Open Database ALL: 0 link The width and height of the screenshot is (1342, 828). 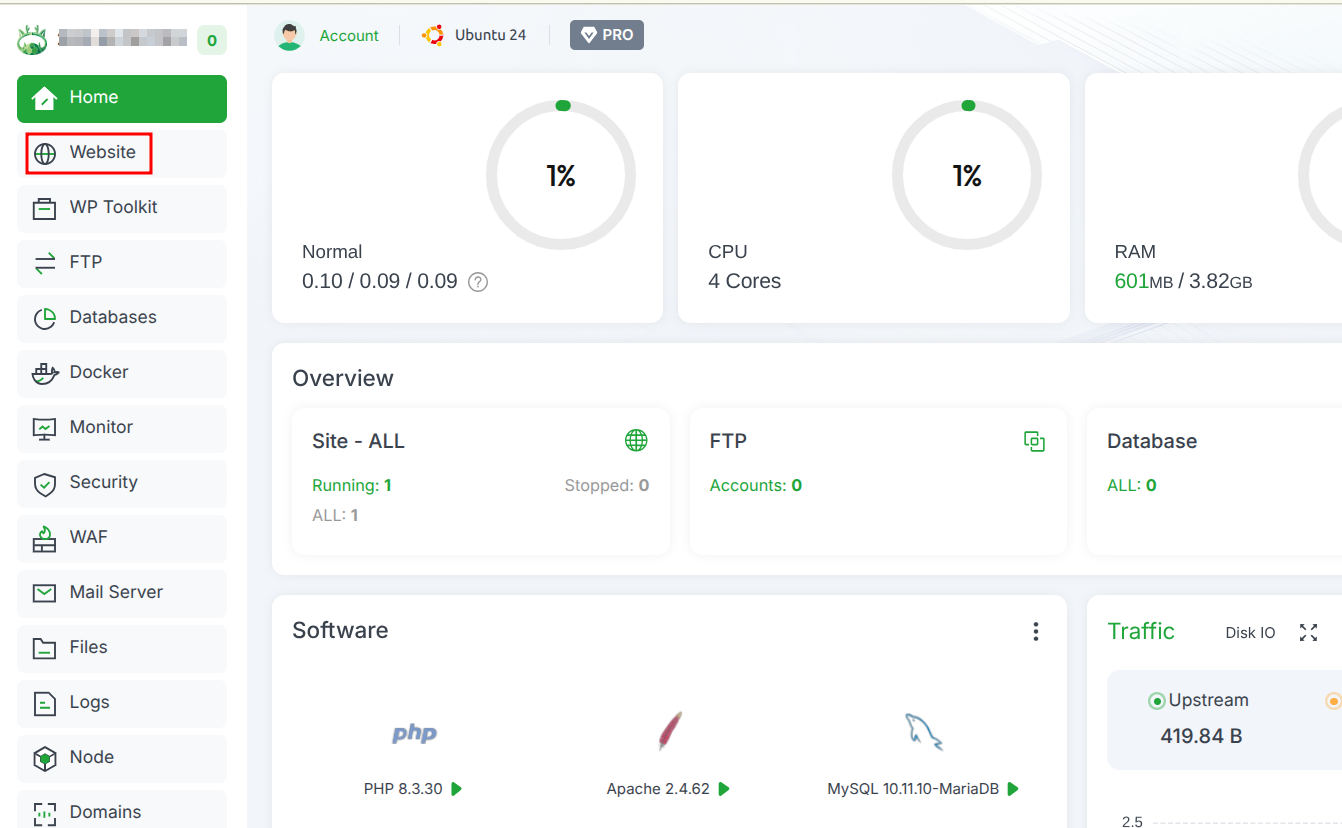coord(1132,486)
